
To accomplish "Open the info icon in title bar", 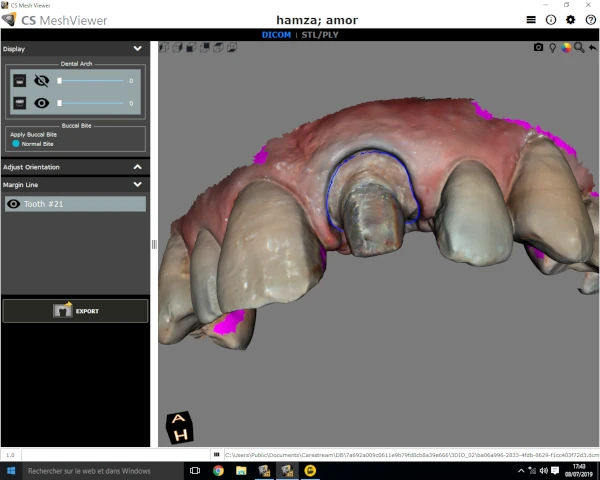I will click(551, 19).
